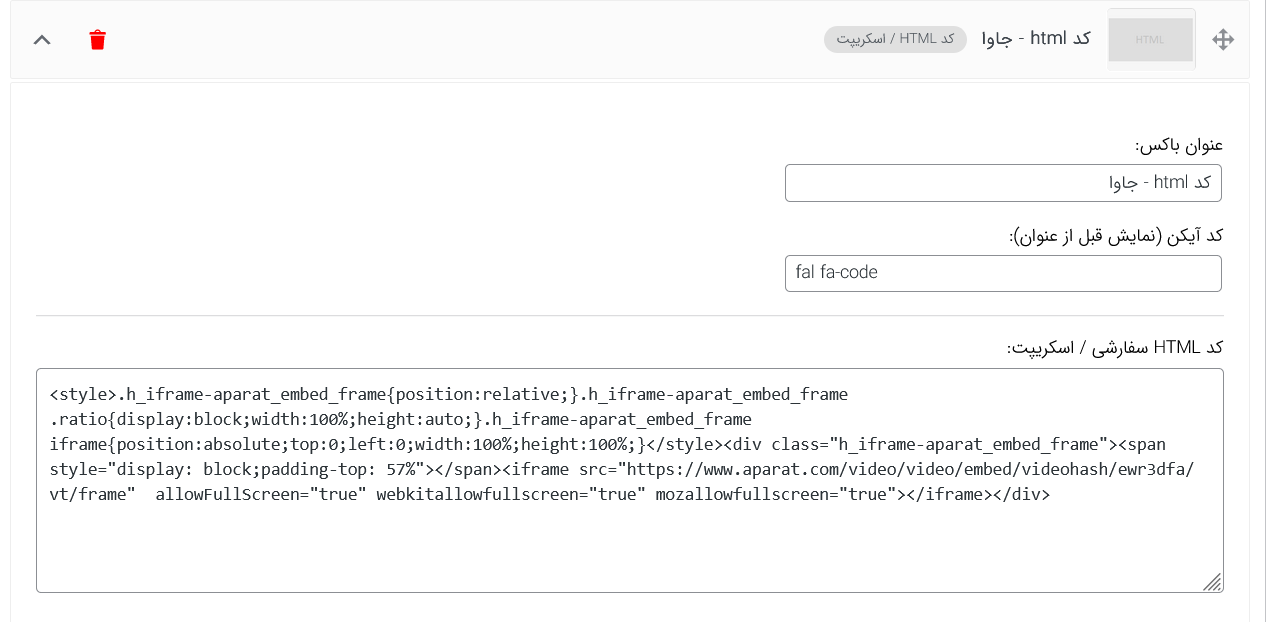
Task: Click the textarea resize grip corner
Action: click(1212, 582)
